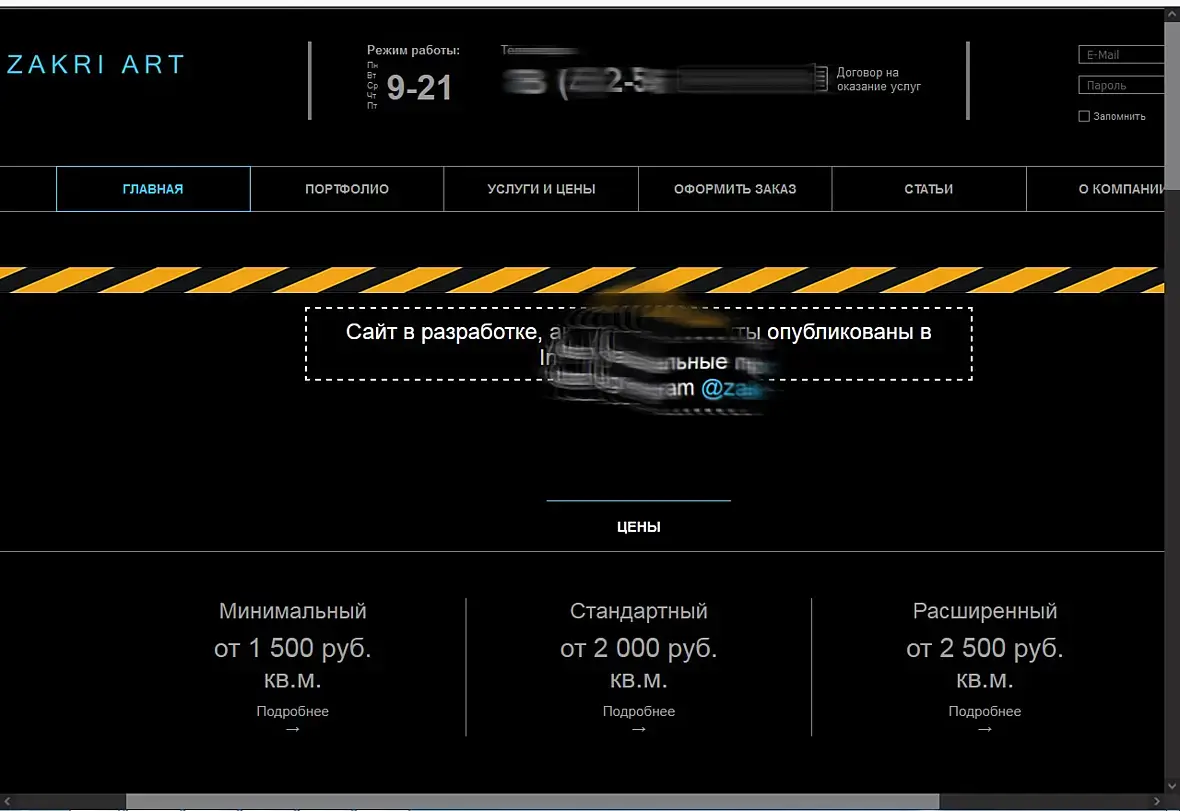Click the horizontal scrollbar right arrow
Image resolution: width=1180 pixels, height=811 pixels.
(1157, 800)
